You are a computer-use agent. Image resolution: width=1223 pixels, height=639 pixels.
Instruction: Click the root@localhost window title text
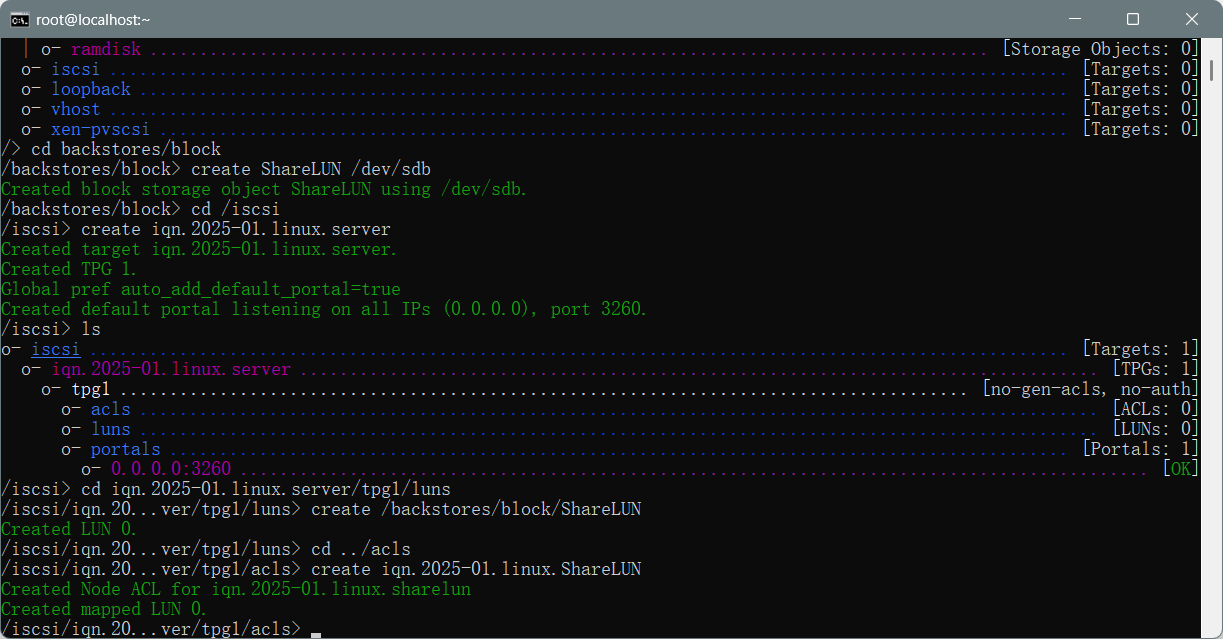coord(92,19)
